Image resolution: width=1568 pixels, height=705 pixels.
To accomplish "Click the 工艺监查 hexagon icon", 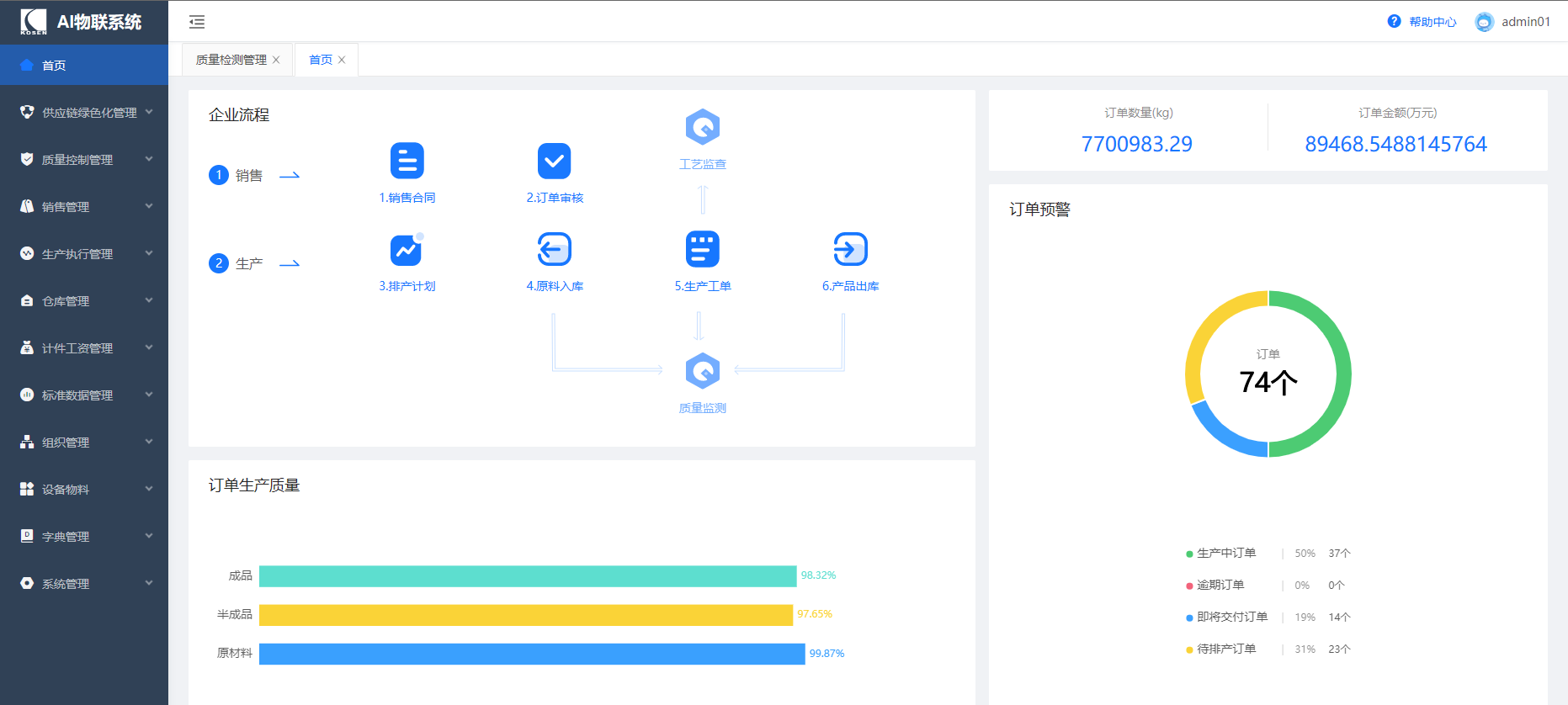I will 703,127.
